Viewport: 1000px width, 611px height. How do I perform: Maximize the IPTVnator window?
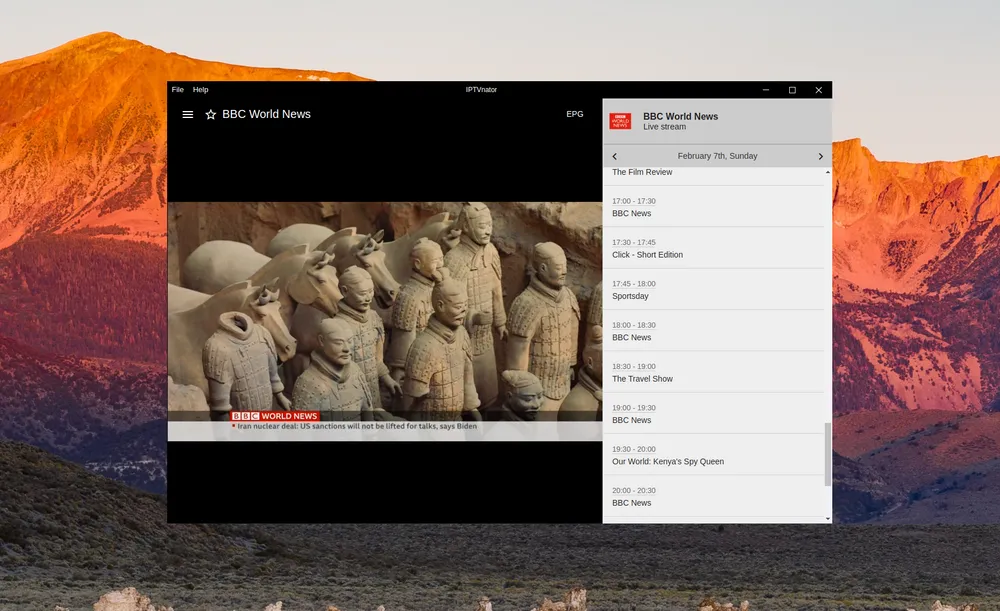coord(792,90)
